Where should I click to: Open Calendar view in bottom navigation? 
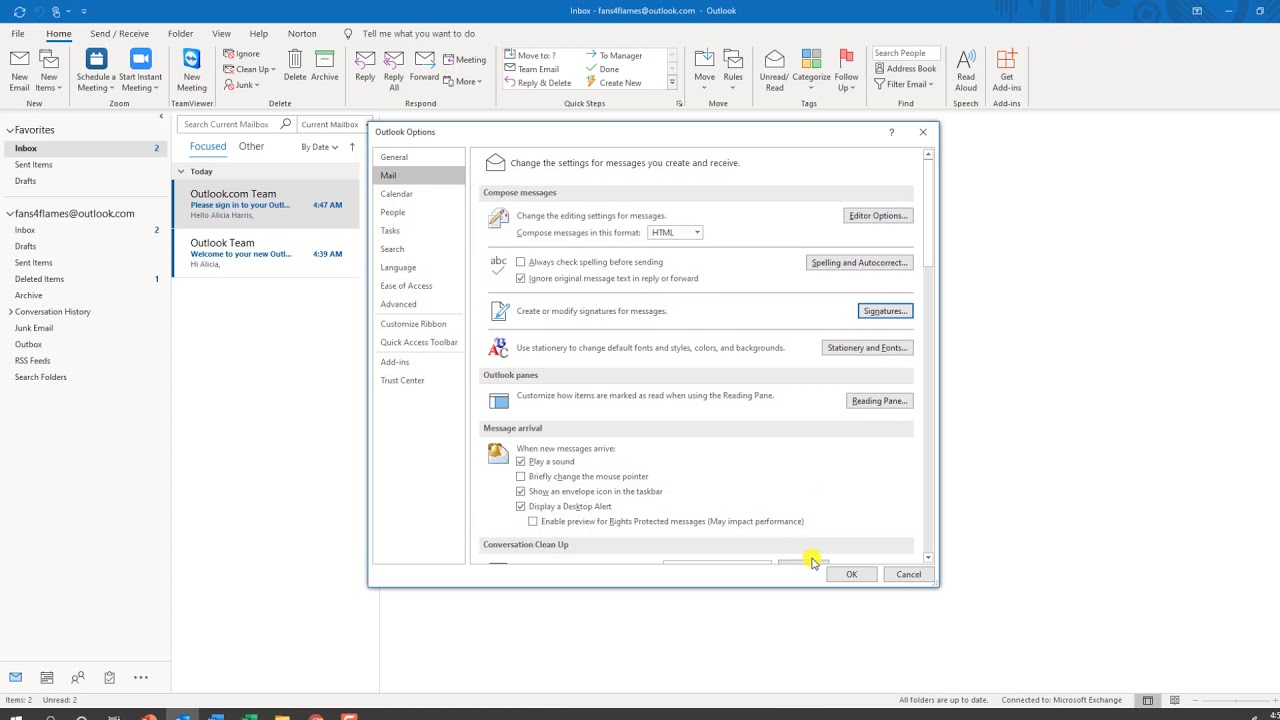coord(46,677)
